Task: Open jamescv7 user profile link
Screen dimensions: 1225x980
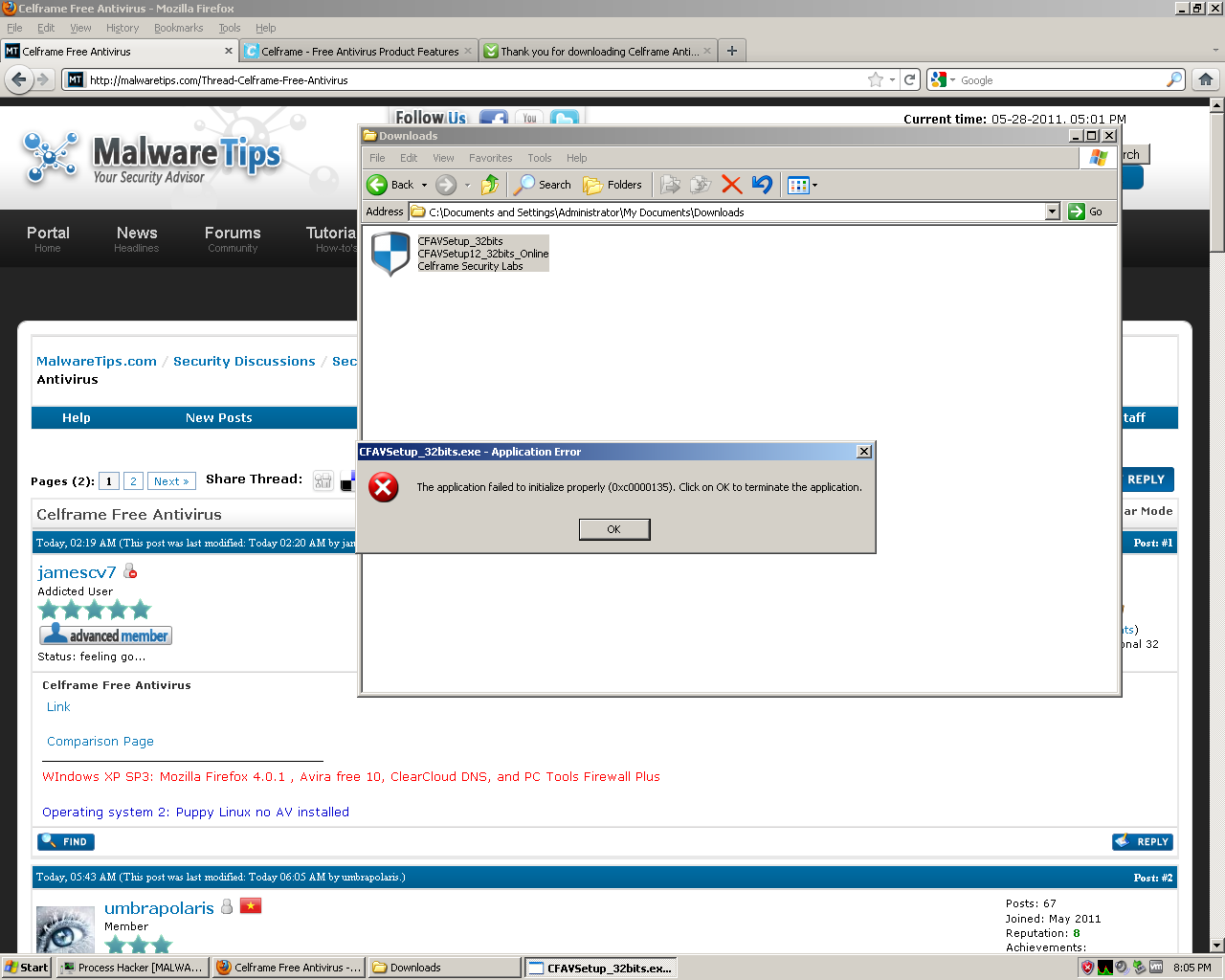Action: (x=77, y=572)
